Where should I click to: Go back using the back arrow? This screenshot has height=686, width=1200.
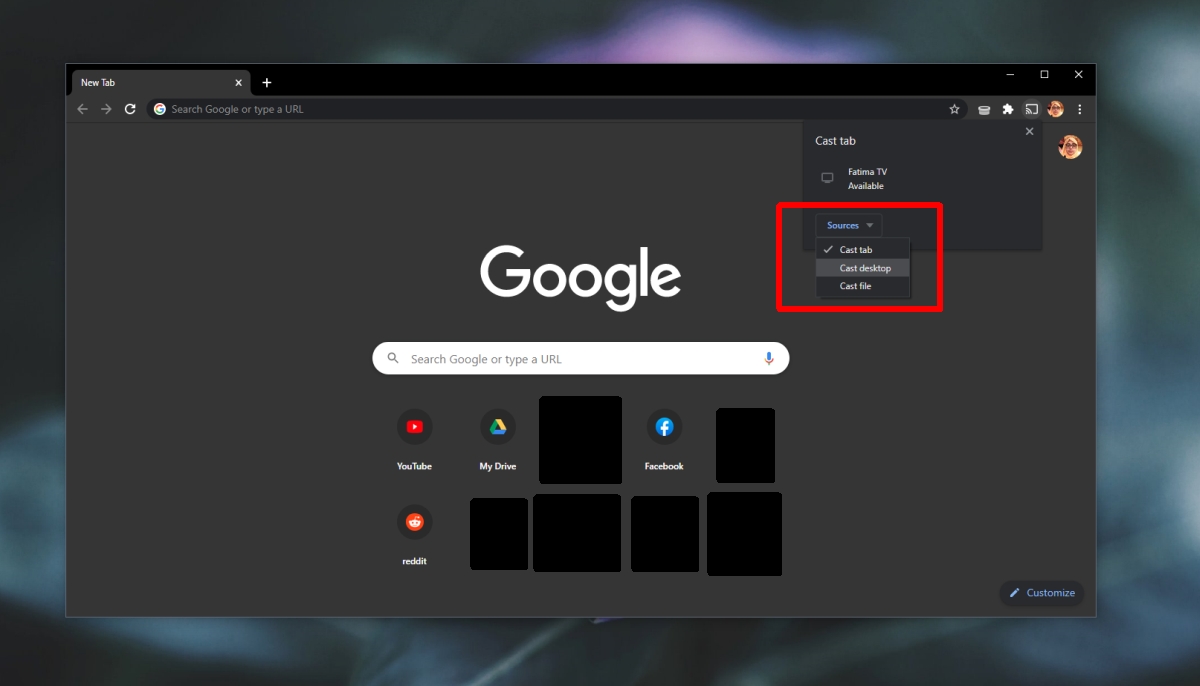tap(82, 109)
